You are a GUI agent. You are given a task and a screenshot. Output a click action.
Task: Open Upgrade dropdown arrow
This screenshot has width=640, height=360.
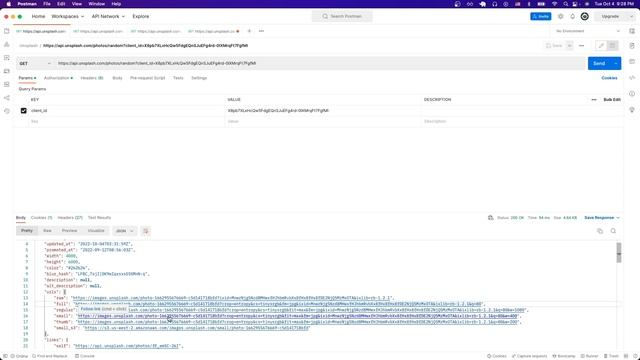coord(632,16)
